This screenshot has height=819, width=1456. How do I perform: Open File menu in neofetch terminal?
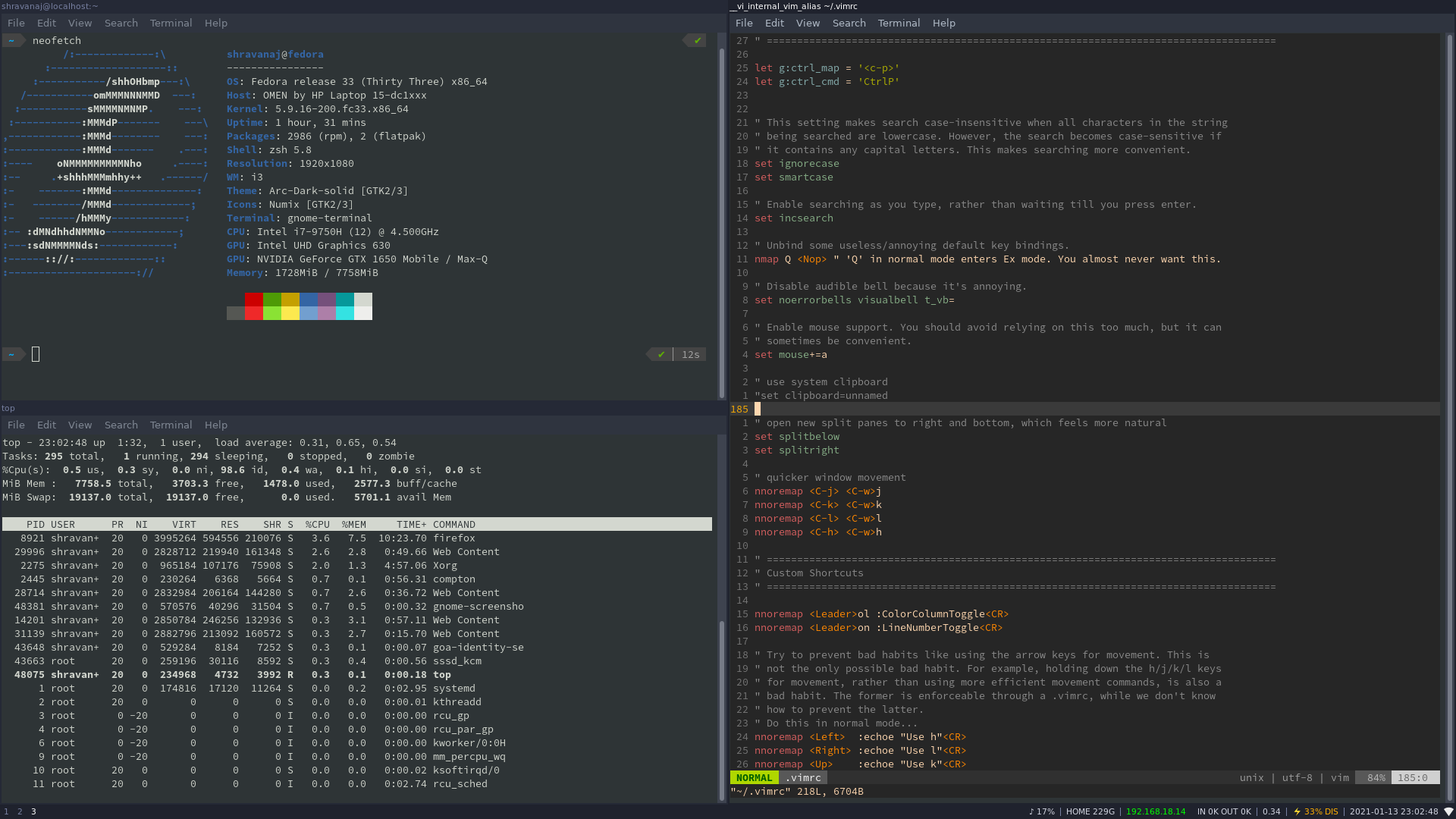click(16, 24)
